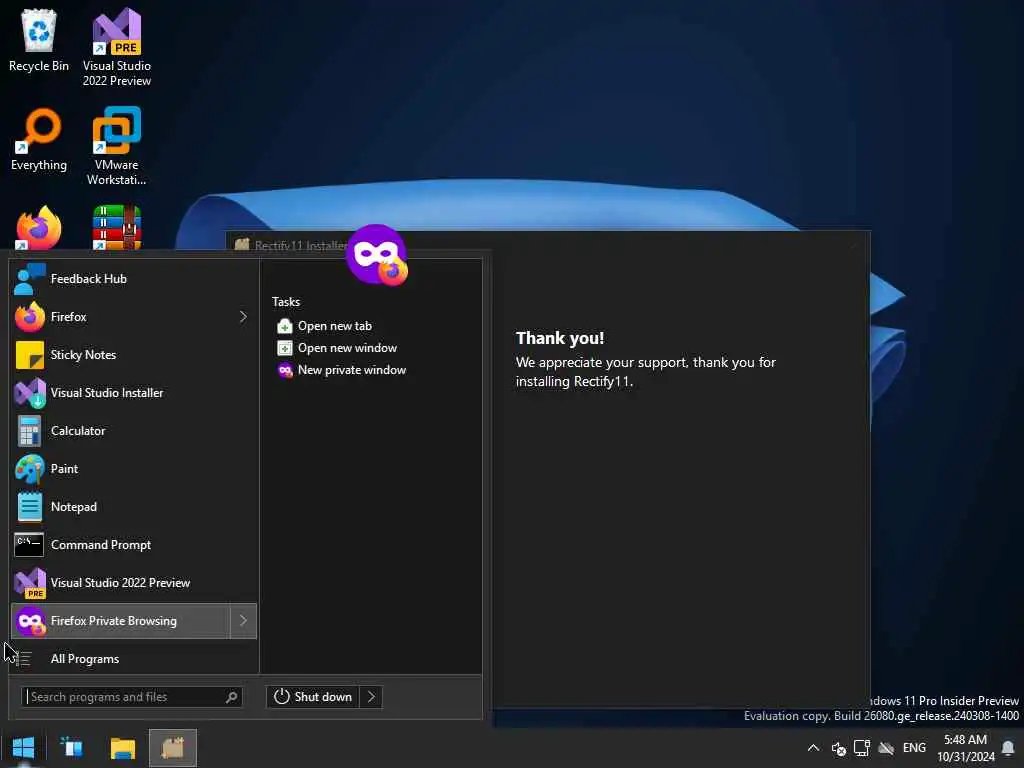1024x768 pixels.
Task: Open File Explorer from the taskbar
Action: click(122, 748)
